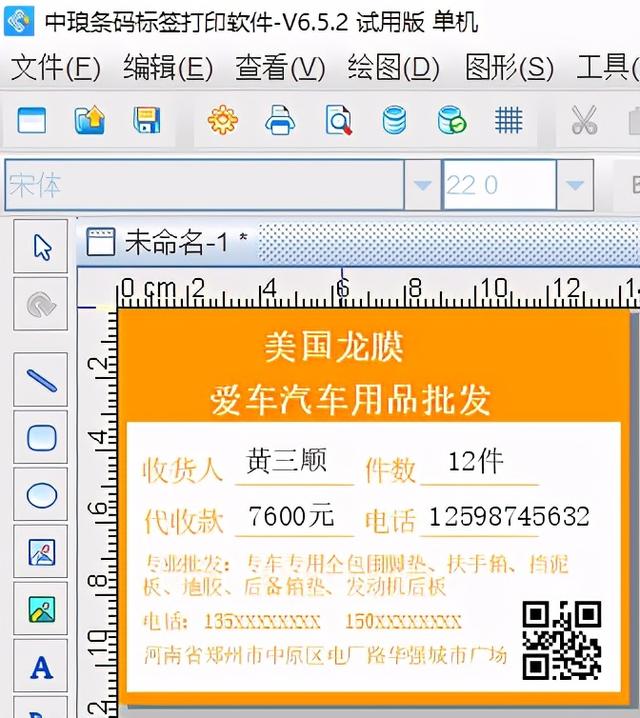This screenshot has width=640, height=718.
Task: Click the recipient name 黄三顺
Action: pos(287,461)
